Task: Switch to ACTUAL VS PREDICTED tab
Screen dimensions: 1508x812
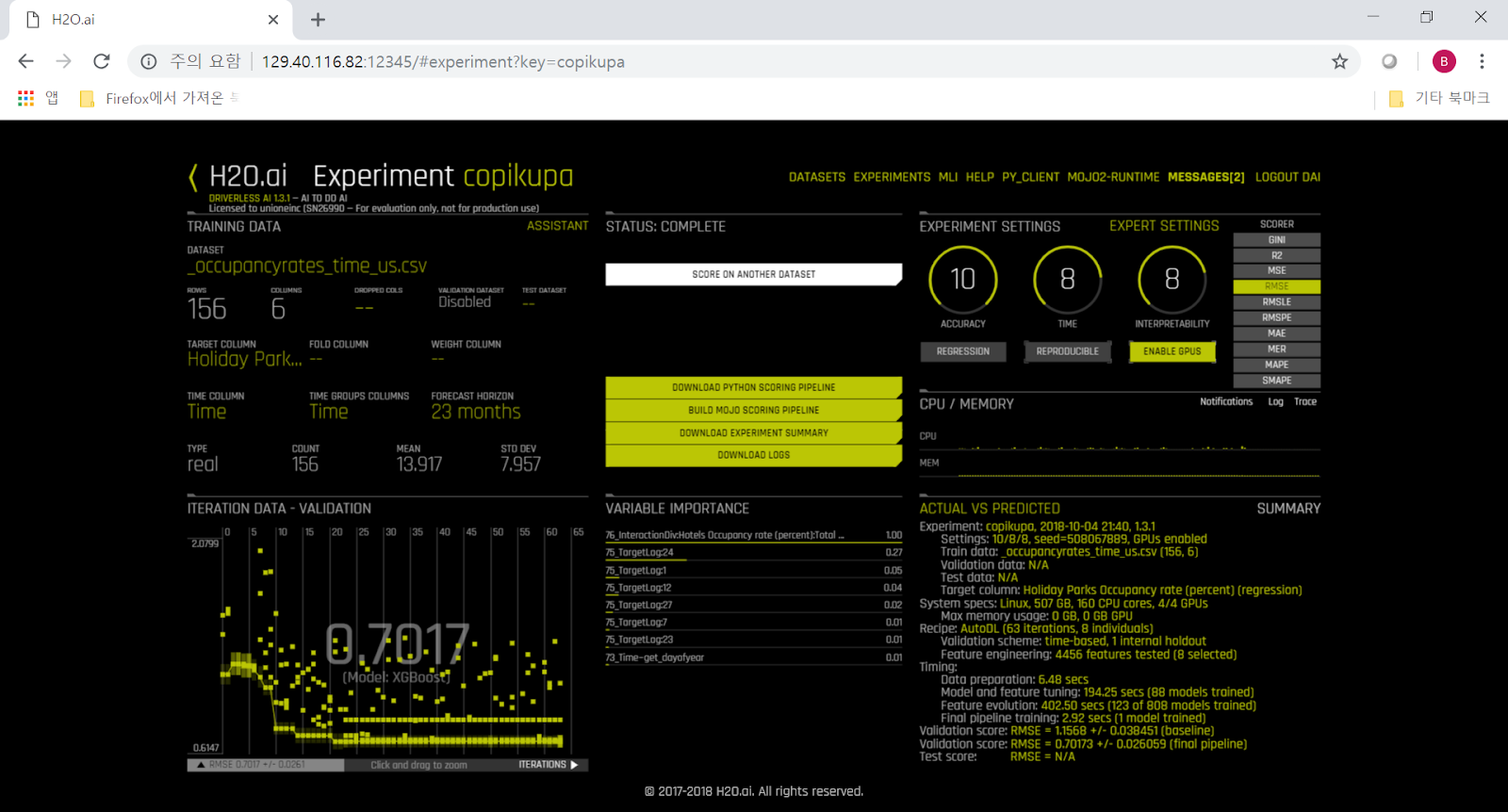Action: click(990, 509)
